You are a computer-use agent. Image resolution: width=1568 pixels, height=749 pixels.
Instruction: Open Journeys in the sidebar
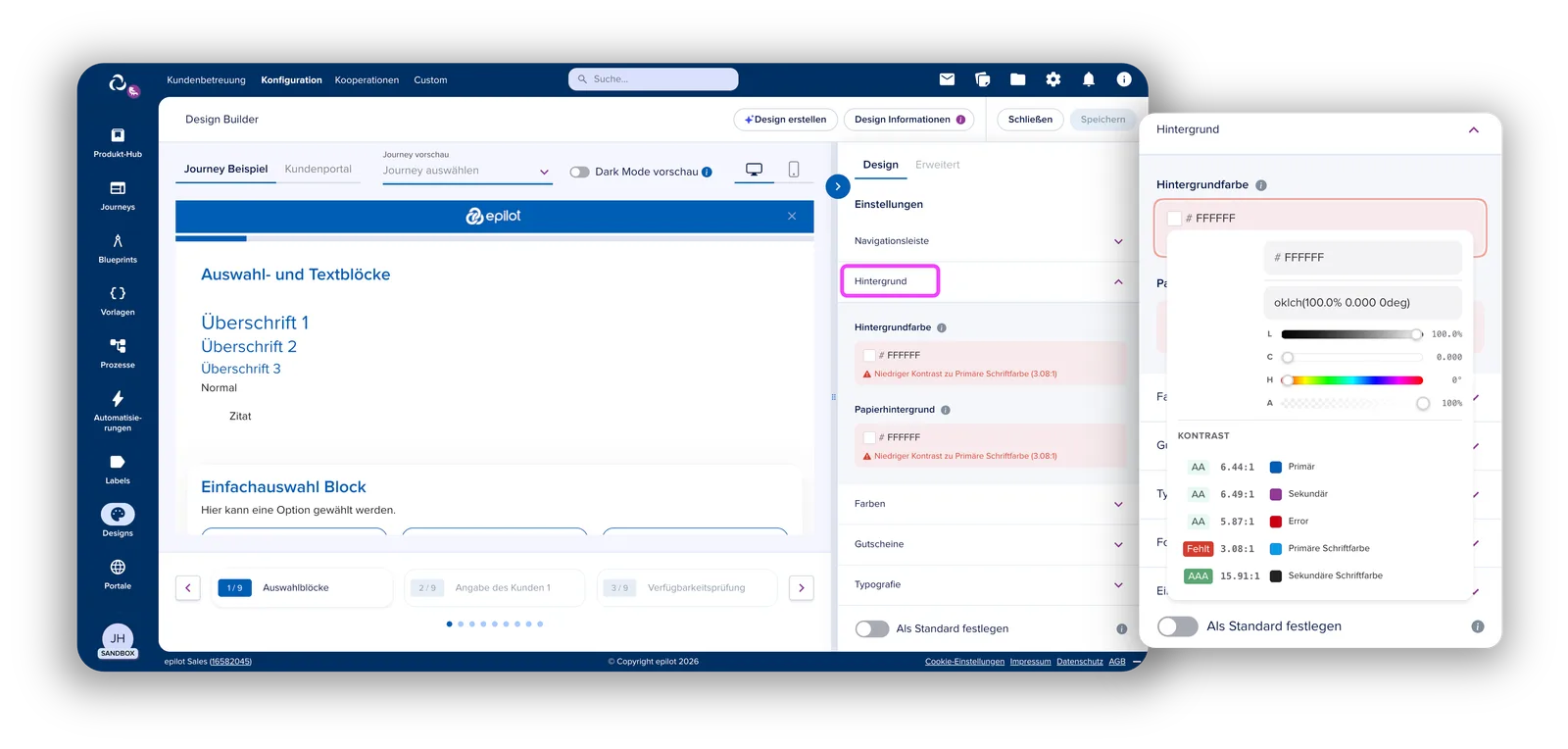coord(118,195)
